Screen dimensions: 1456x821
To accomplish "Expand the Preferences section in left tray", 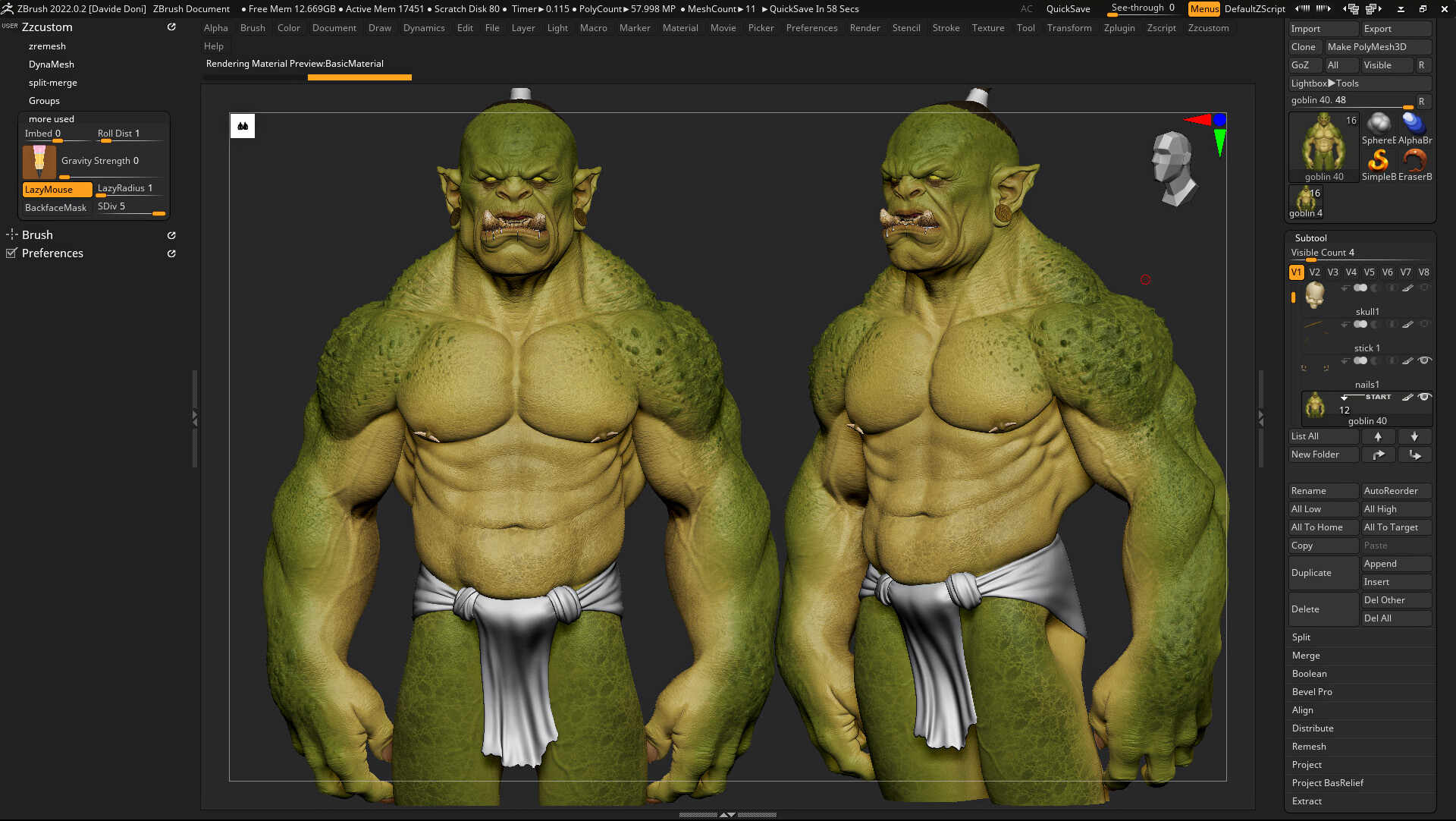I will tap(52, 253).
